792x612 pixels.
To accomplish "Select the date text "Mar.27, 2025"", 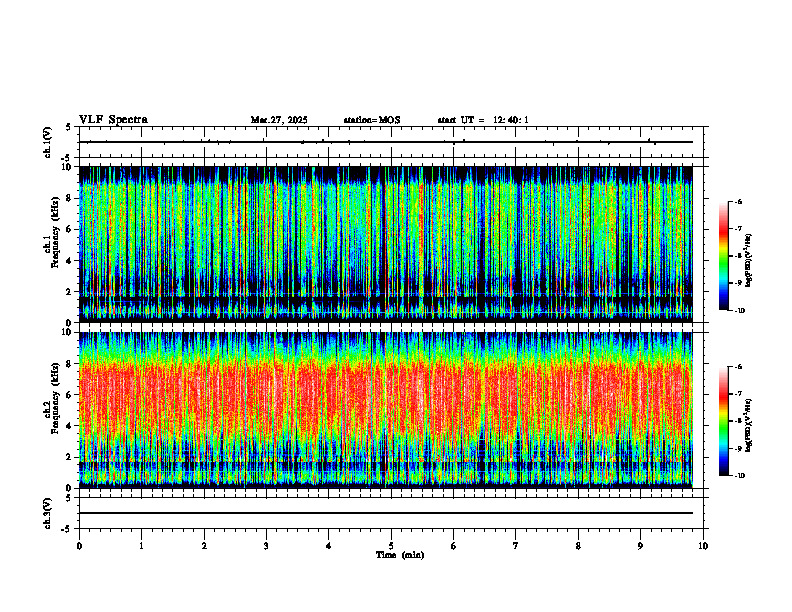I will (x=279, y=120).
